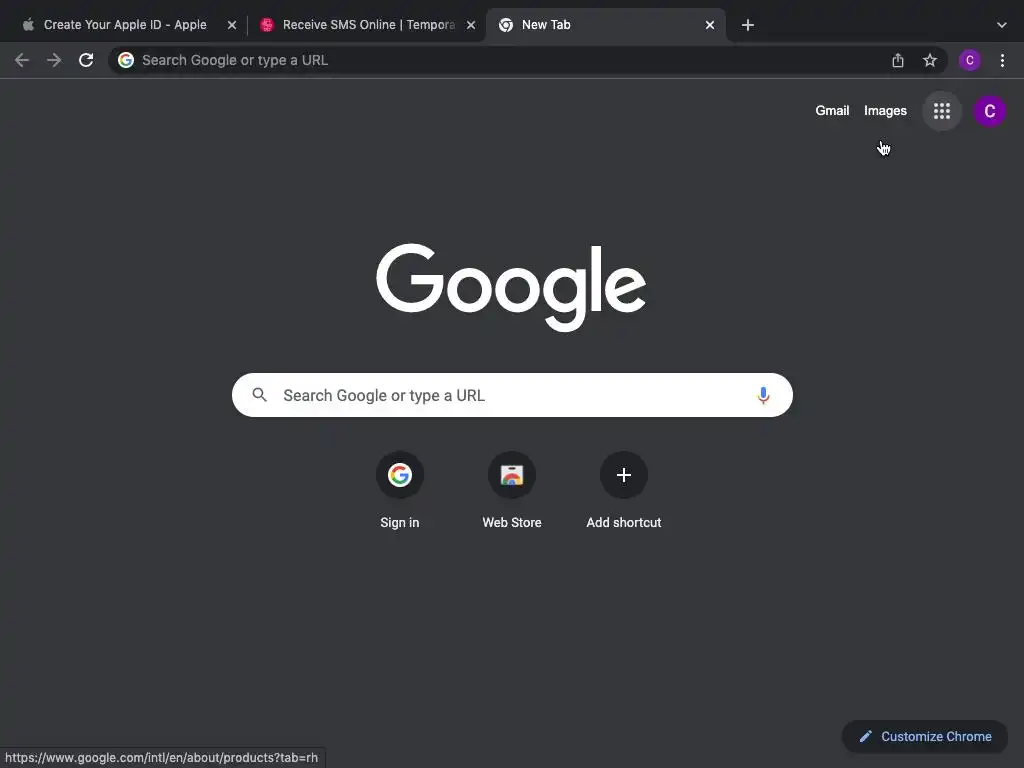Click the browser Back arrow

pos(22,60)
